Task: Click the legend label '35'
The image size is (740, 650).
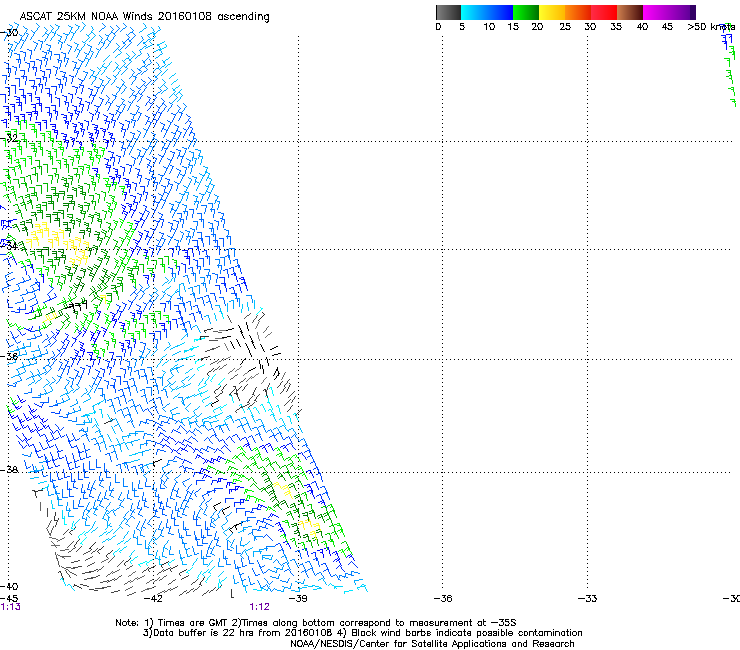Action: [616, 27]
